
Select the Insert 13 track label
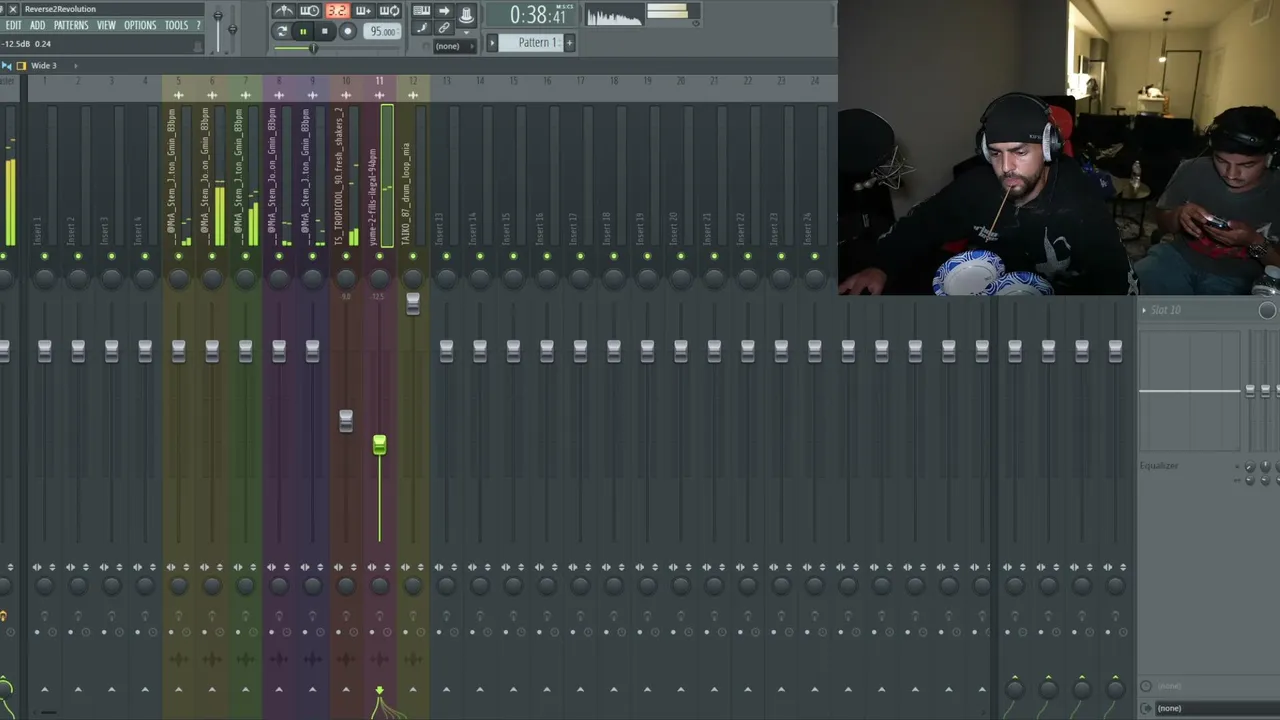pyautogui.click(x=439, y=229)
